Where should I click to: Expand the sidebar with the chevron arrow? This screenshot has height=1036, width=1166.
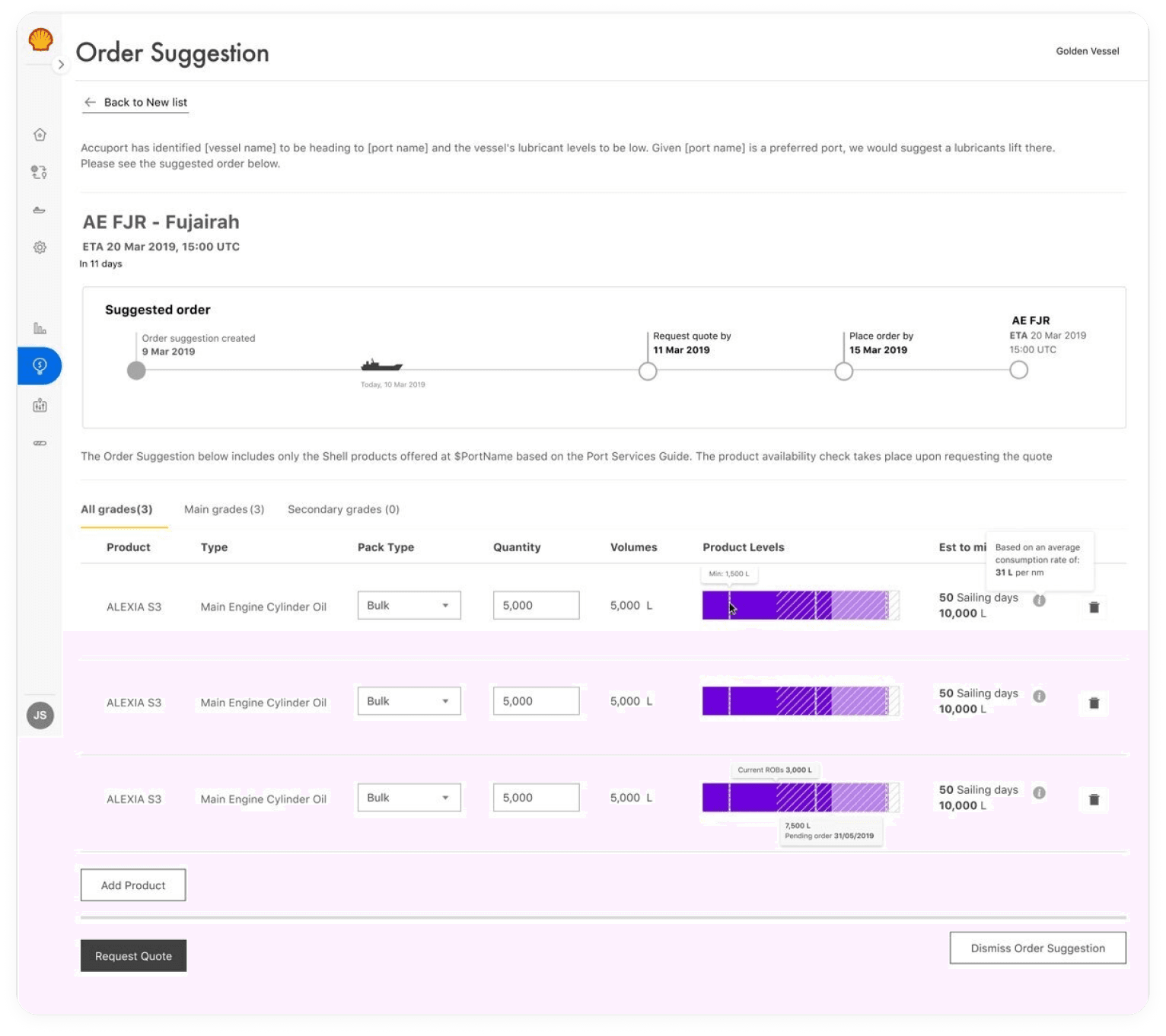[61, 65]
